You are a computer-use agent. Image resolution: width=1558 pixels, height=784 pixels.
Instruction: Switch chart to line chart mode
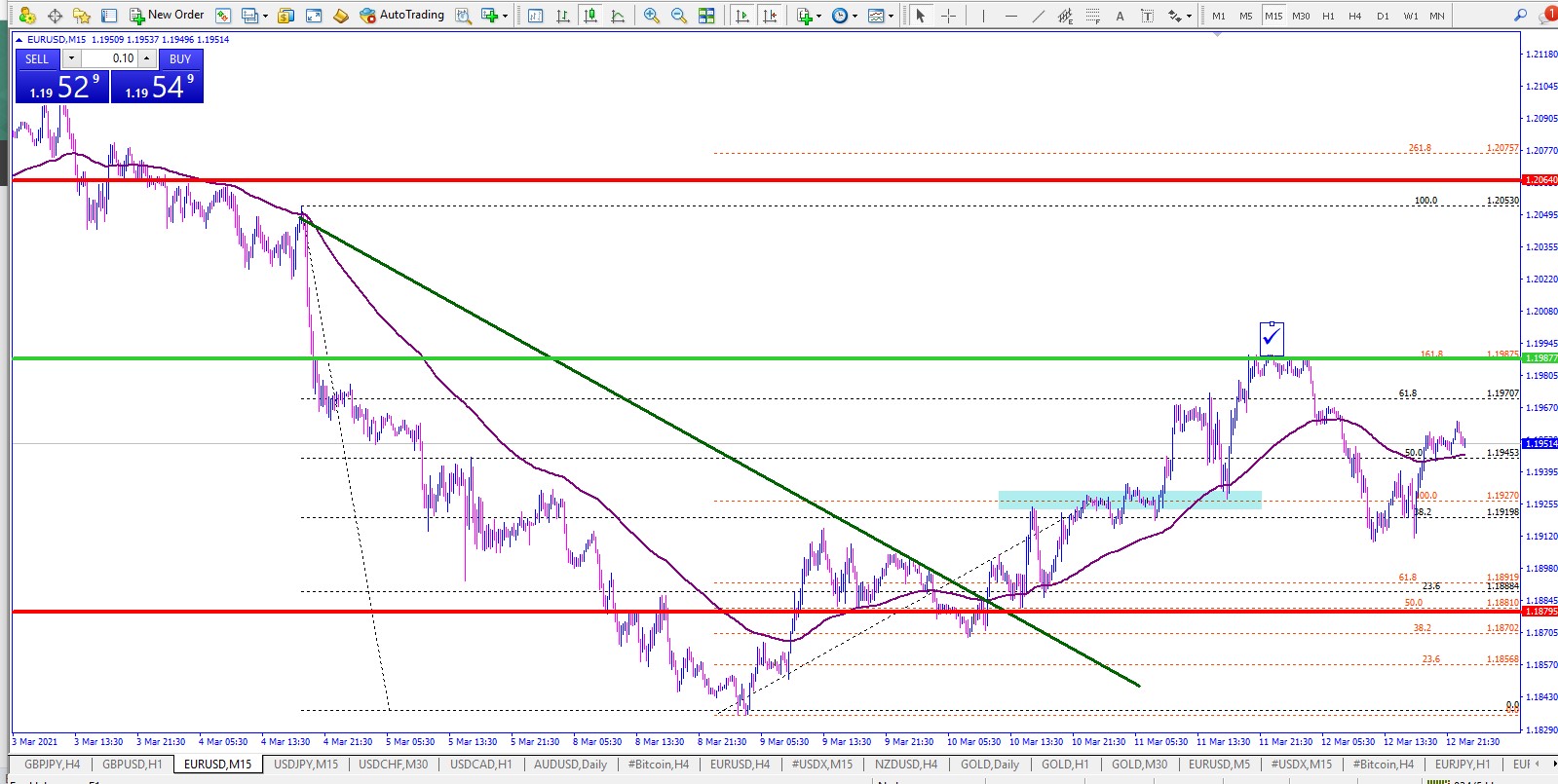(618, 16)
